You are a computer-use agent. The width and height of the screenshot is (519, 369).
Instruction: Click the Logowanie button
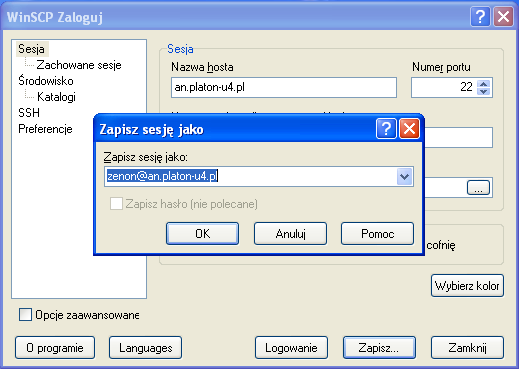click(291, 348)
